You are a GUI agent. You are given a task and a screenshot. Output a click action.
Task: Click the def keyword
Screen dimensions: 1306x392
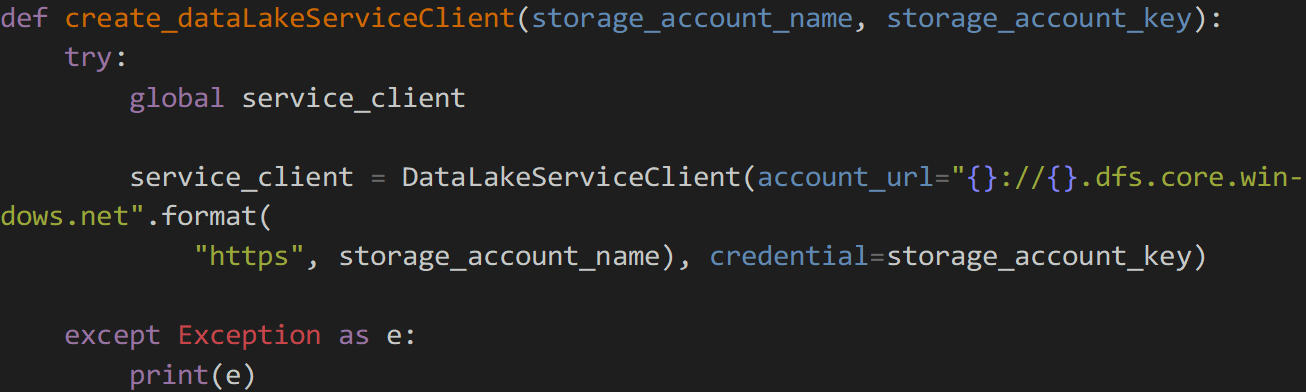pos(24,19)
